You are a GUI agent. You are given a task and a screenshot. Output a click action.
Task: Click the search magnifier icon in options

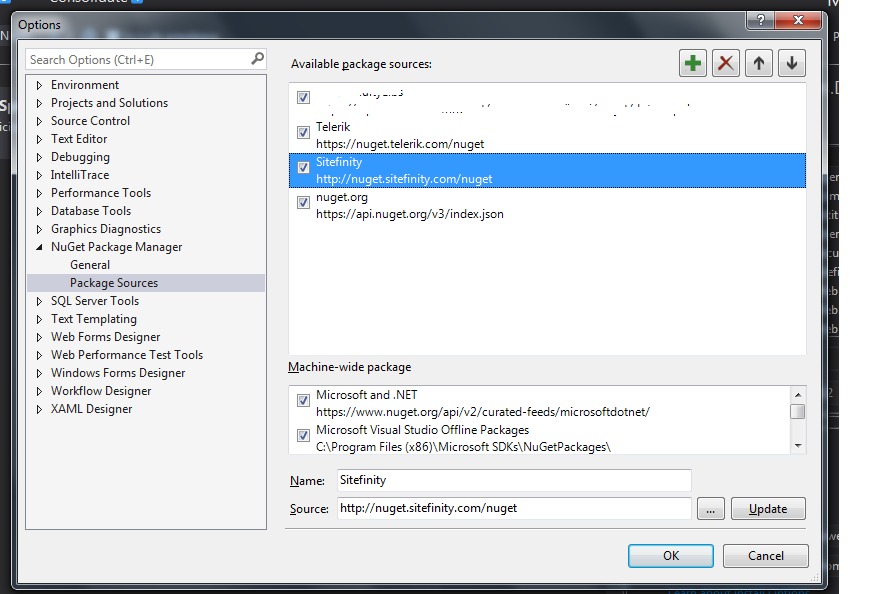[257, 60]
